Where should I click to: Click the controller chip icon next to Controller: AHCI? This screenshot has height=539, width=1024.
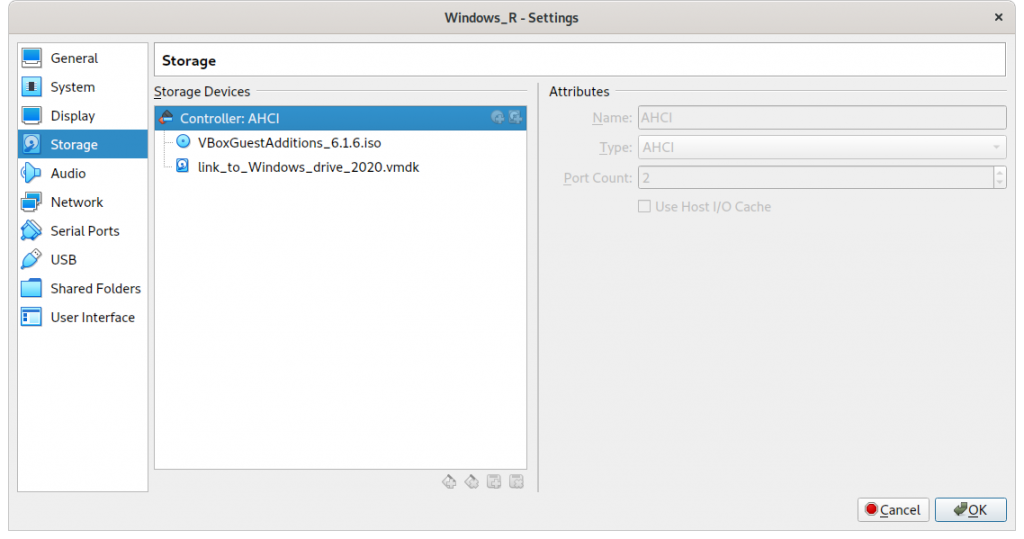point(166,118)
